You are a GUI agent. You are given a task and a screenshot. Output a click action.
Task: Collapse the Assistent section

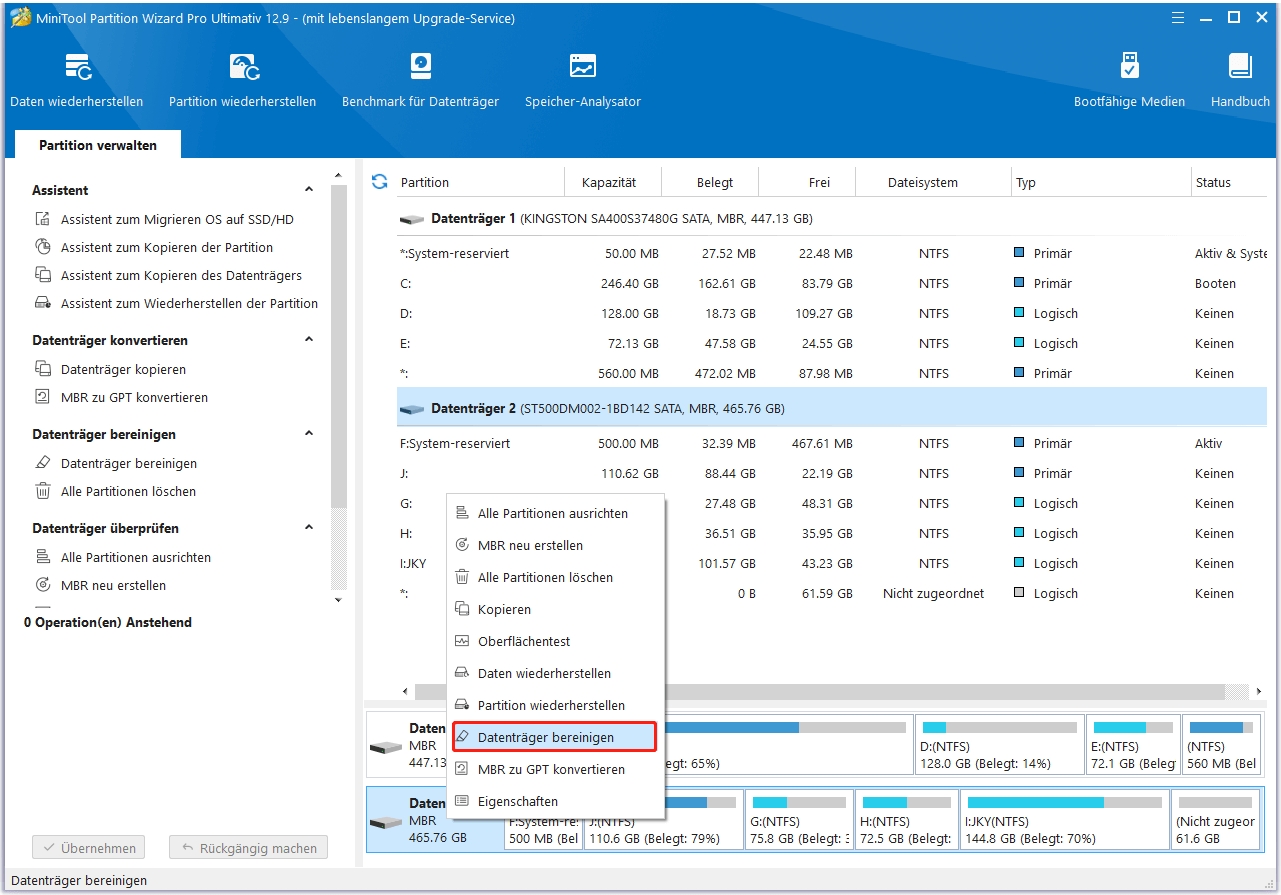click(x=309, y=190)
